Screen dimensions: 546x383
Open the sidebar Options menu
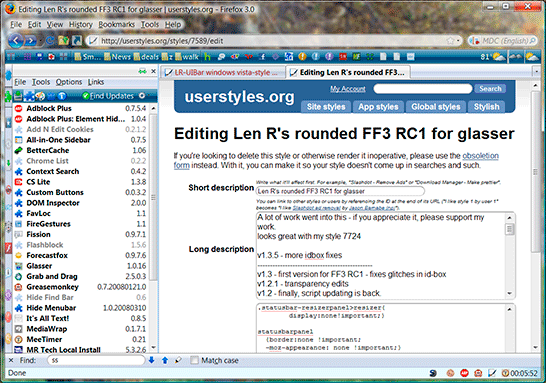pos(69,82)
